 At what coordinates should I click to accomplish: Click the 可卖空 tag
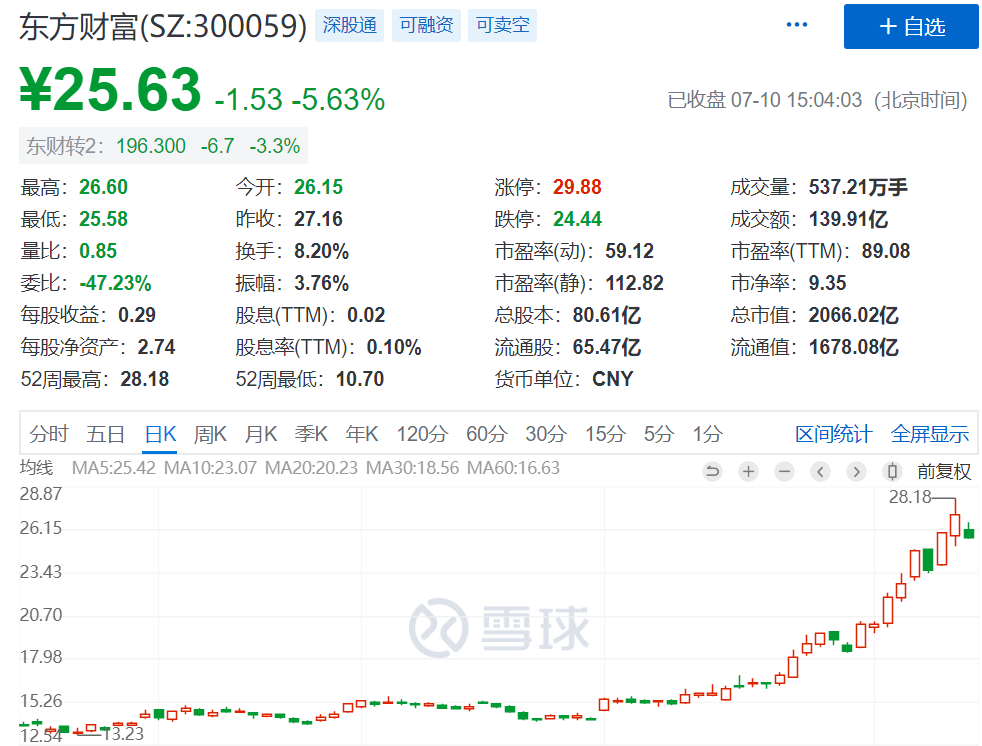tap(502, 25)
